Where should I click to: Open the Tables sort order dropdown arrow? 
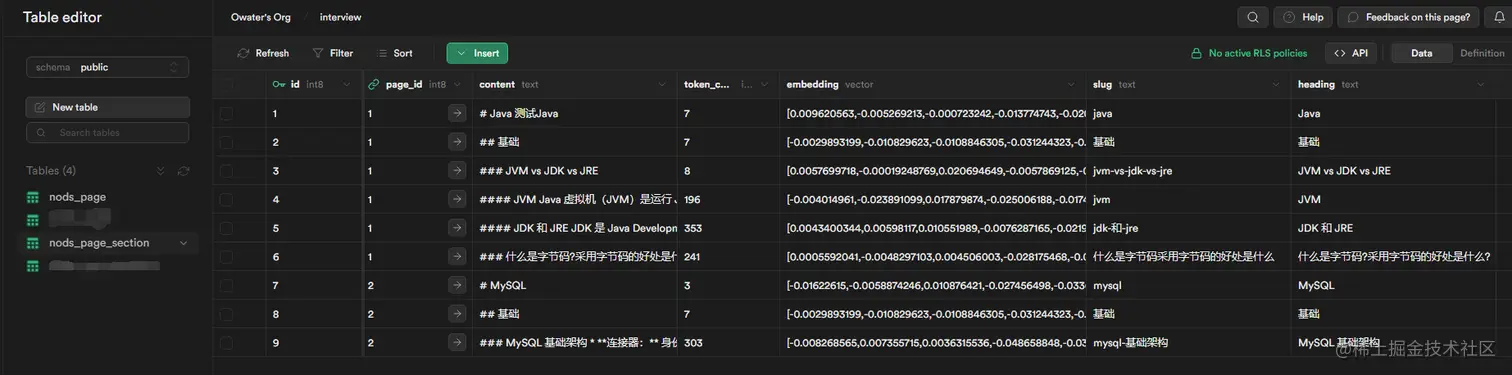(x=161, y=171)
